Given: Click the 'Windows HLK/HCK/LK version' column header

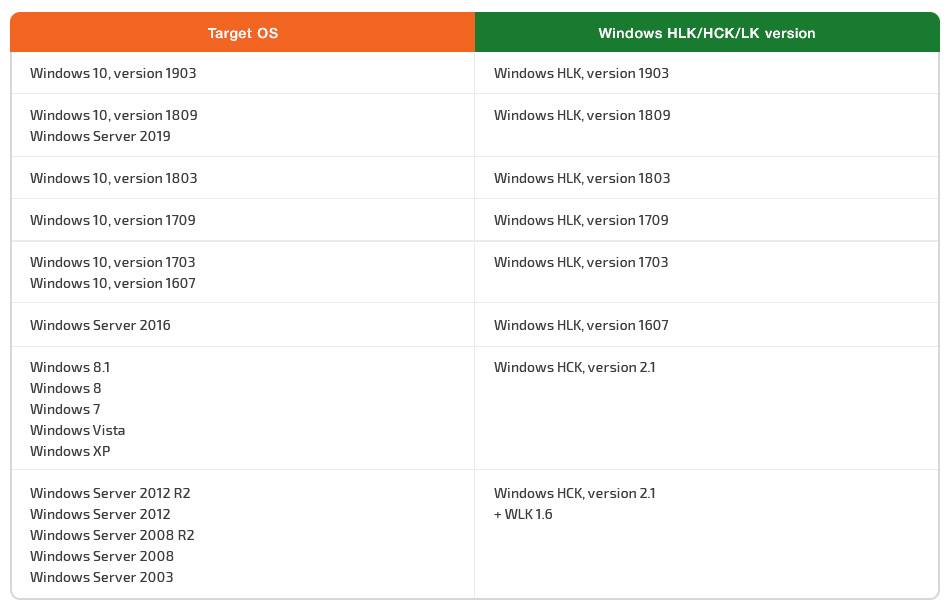Looking at the screenshot, I should tap(707, 33).
